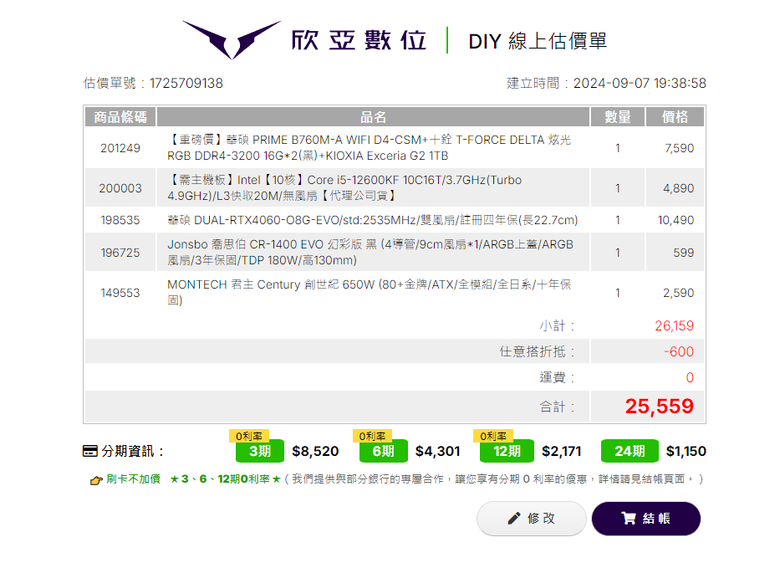Click the MONTECH Century 650W product name
This screenshot has height=563, width=780.
pos(369,292)
